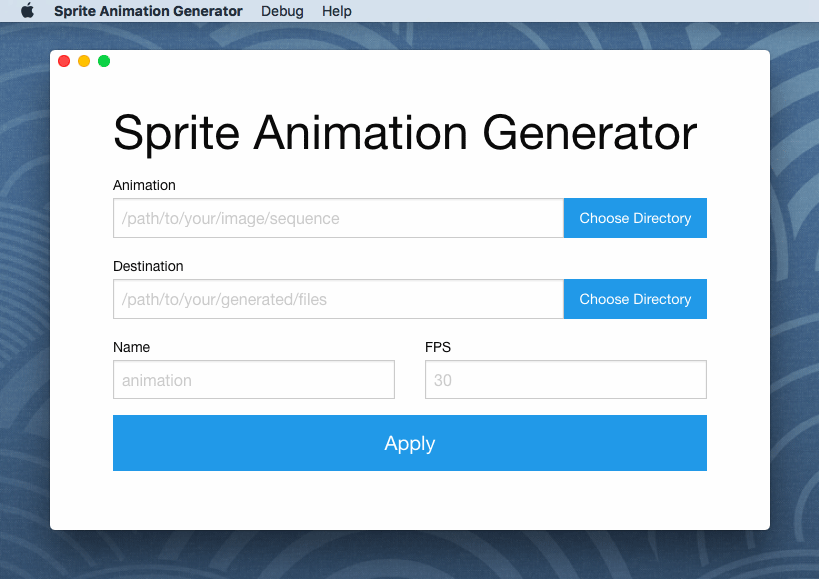This screenshot has height=579, width=819.
Task: Click the Destination field label
Action: [148, 266]
